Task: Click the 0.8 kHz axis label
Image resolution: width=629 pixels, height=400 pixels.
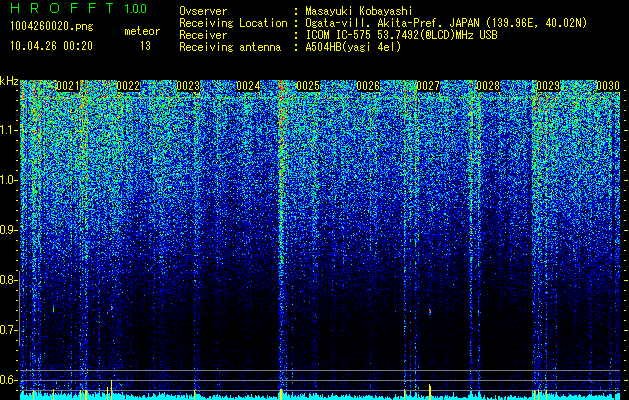Action: (x=9, y=280)
